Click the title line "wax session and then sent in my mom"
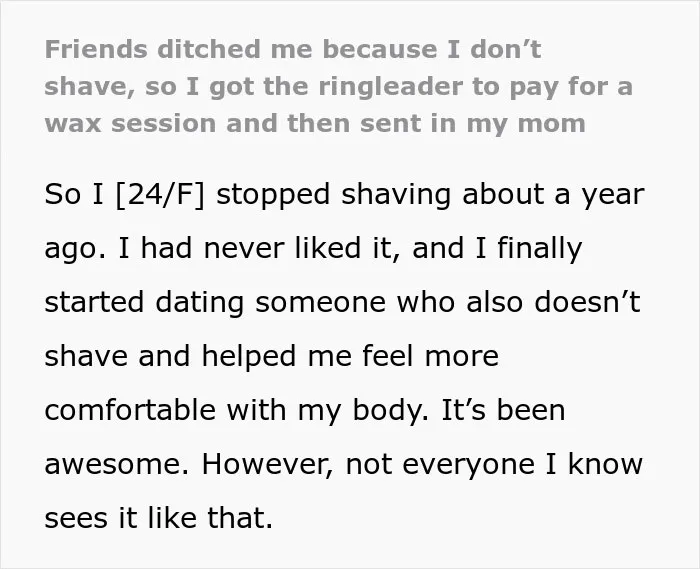Viewport: 700px width, 569px height. click(315, 123)
